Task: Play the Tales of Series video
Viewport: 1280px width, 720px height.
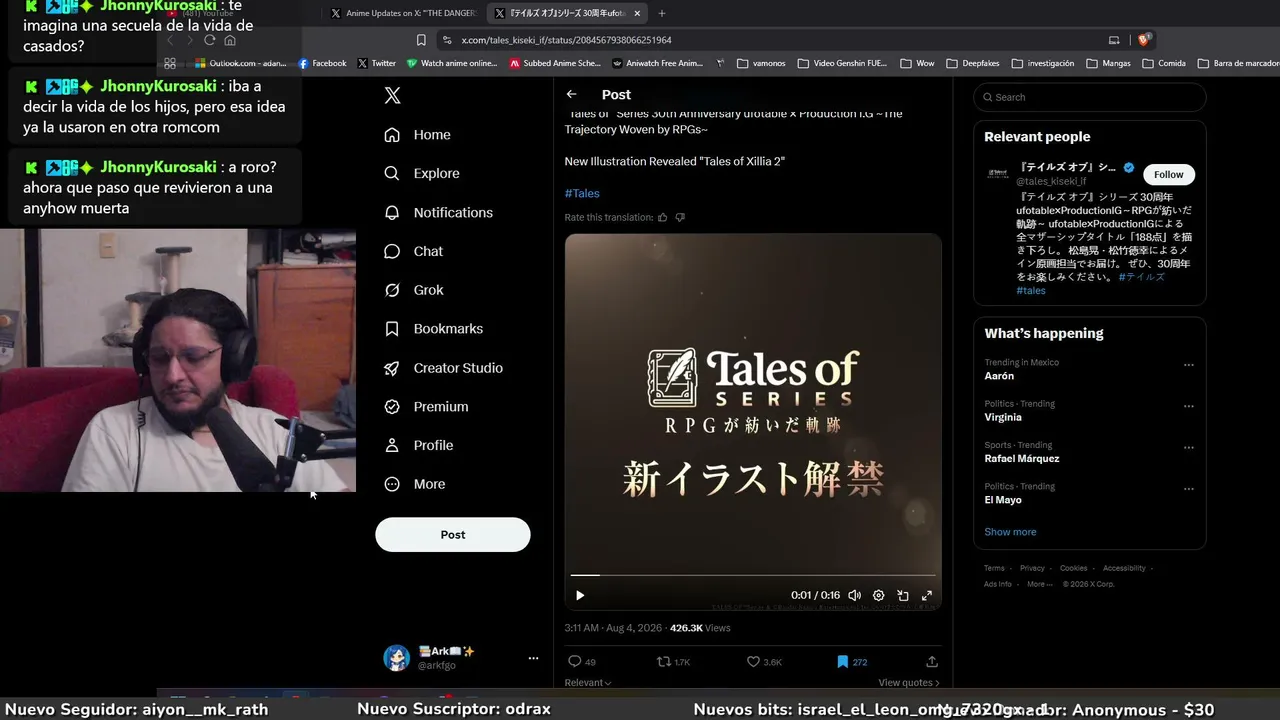Action: pos(580,595)
